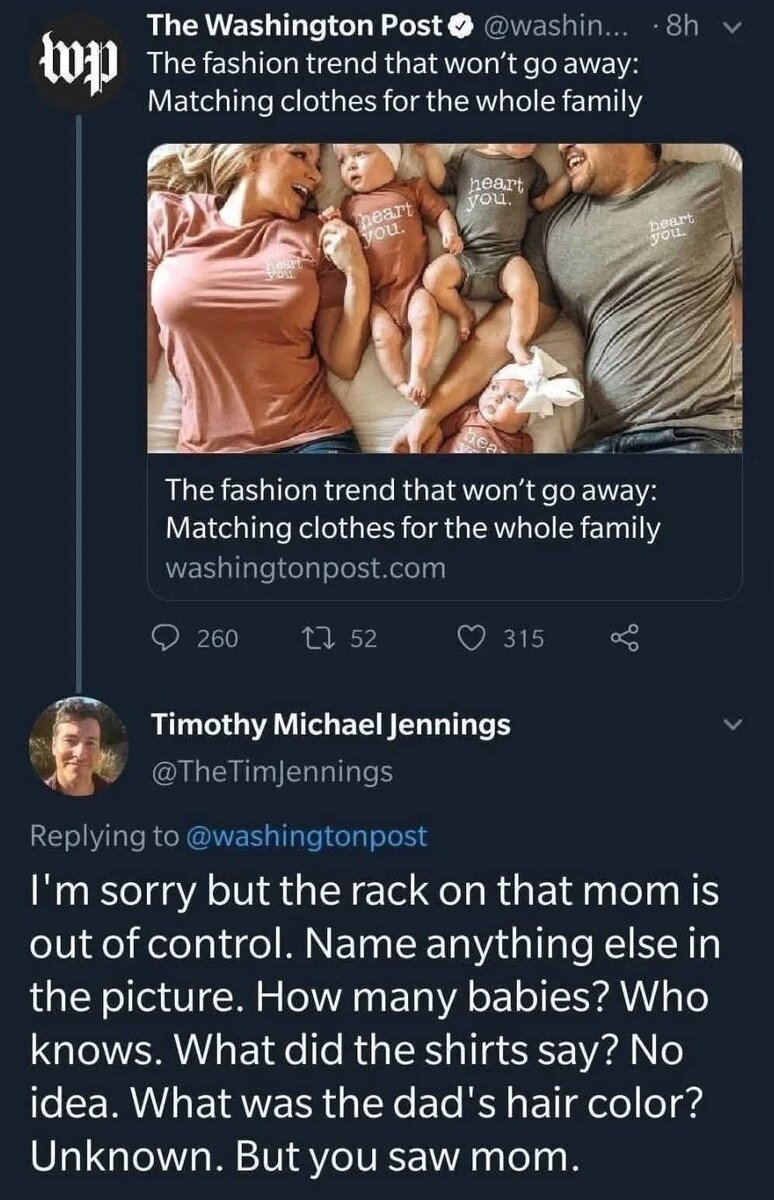
Task: Open the @TheTimJennings handle
Action: point(271,772)
